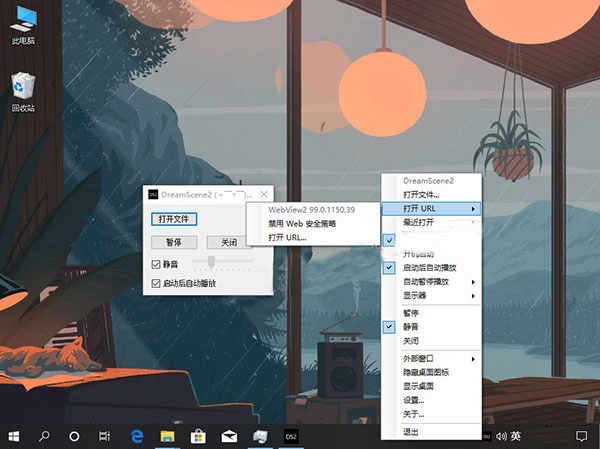Choose 退出 to exit DreamScene2
600x449 pixels.
431,431
